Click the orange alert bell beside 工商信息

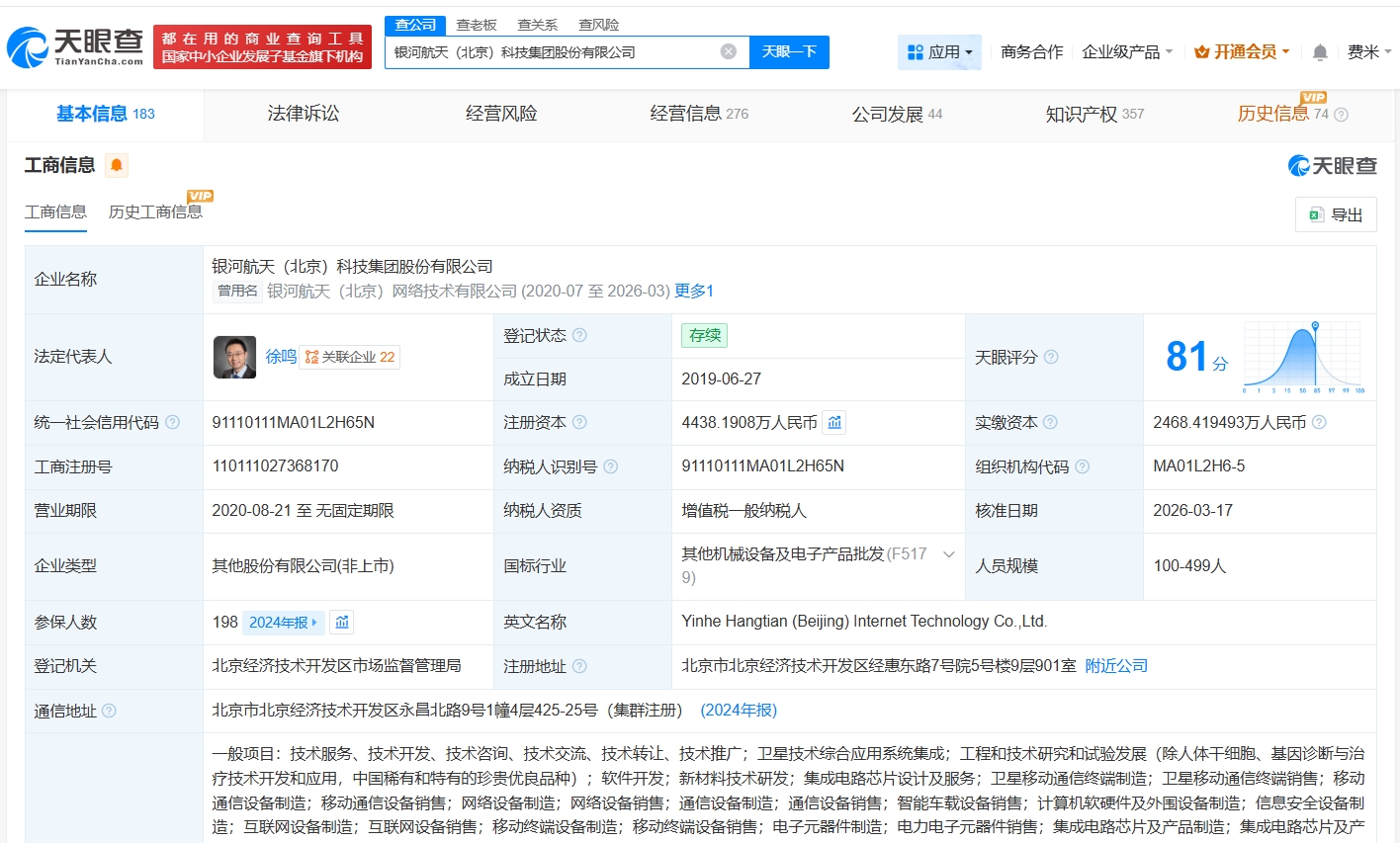pyautogui.click(x=117, y=165)
